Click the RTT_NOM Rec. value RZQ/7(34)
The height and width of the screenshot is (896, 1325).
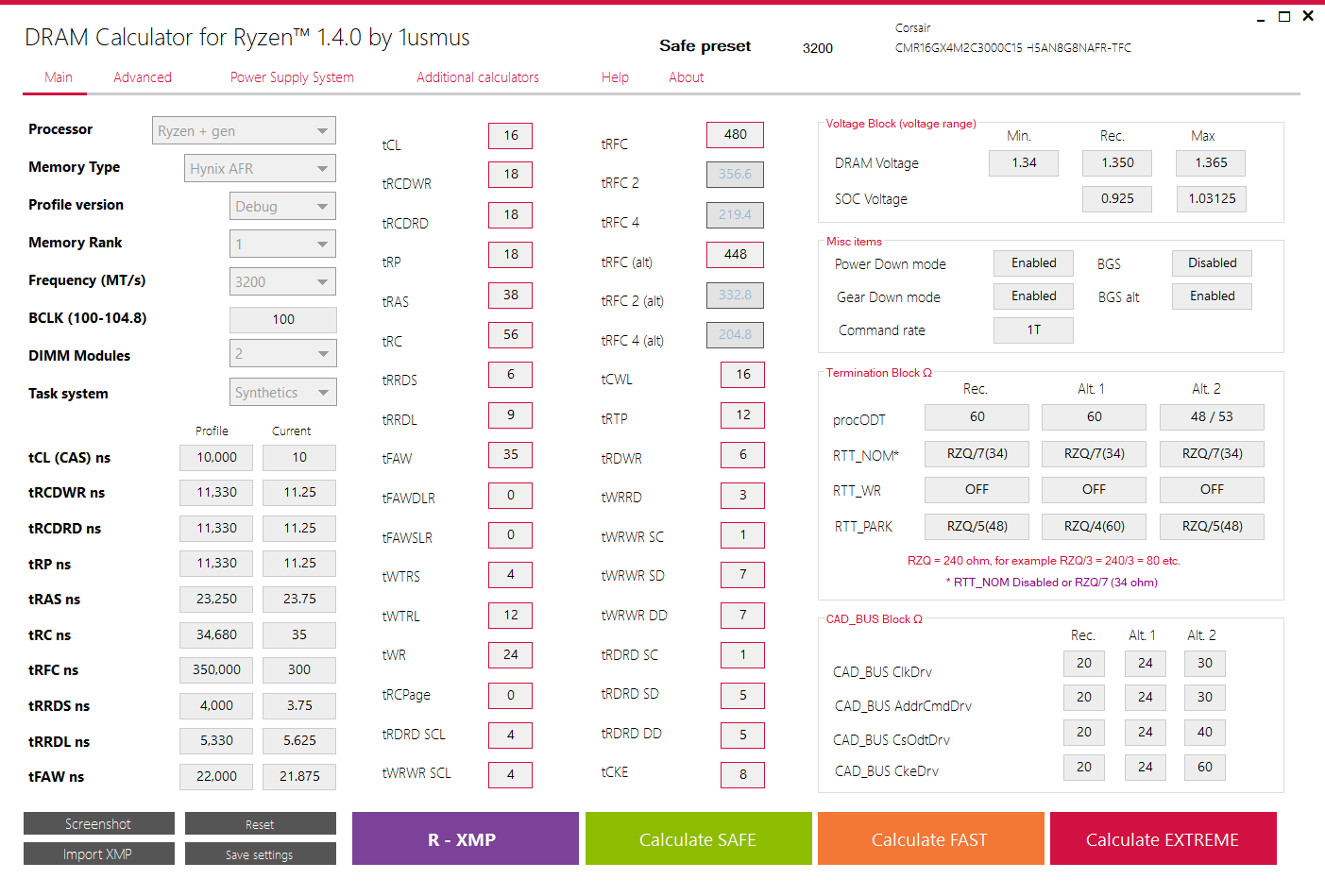[977, 454]
